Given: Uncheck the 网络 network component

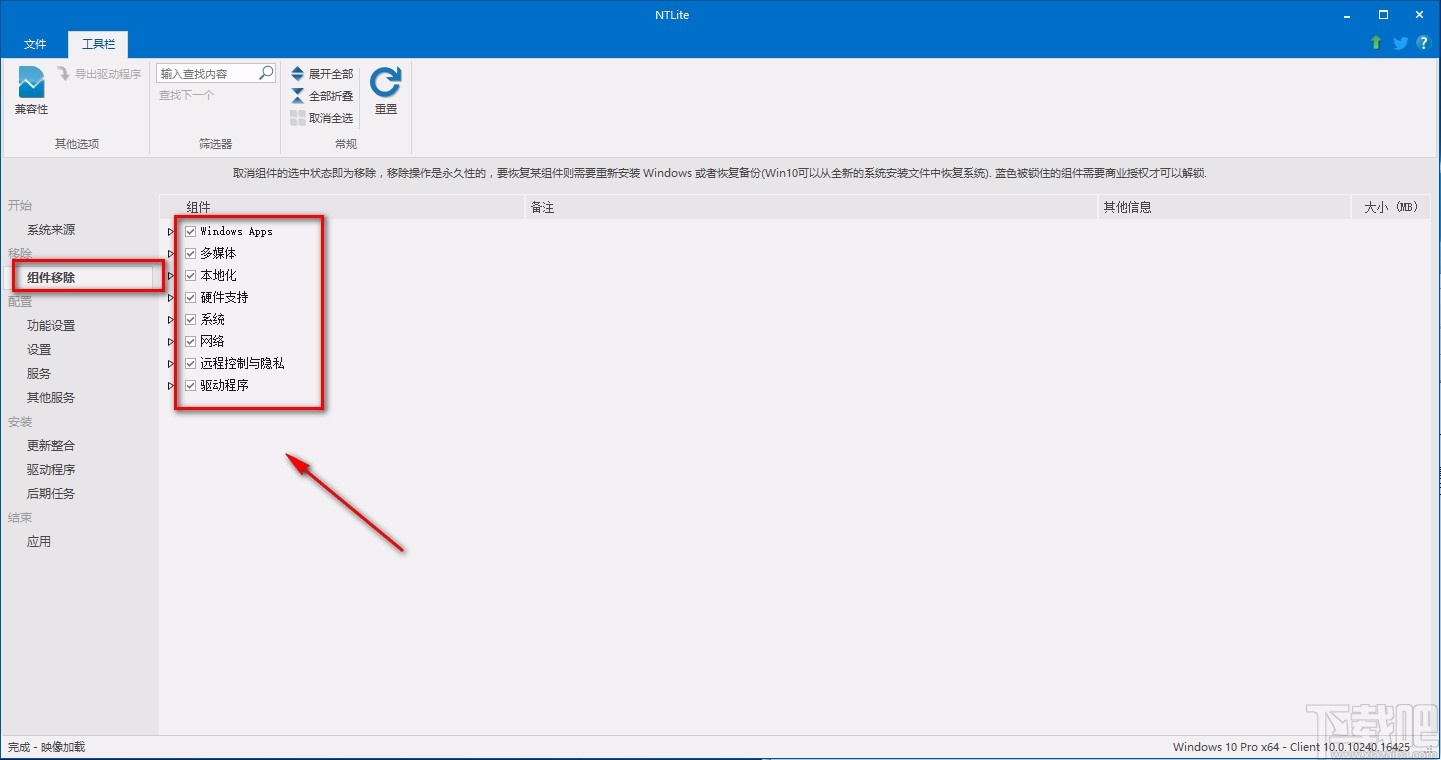Looking at the screenshot, I should [x=189, y=341].
